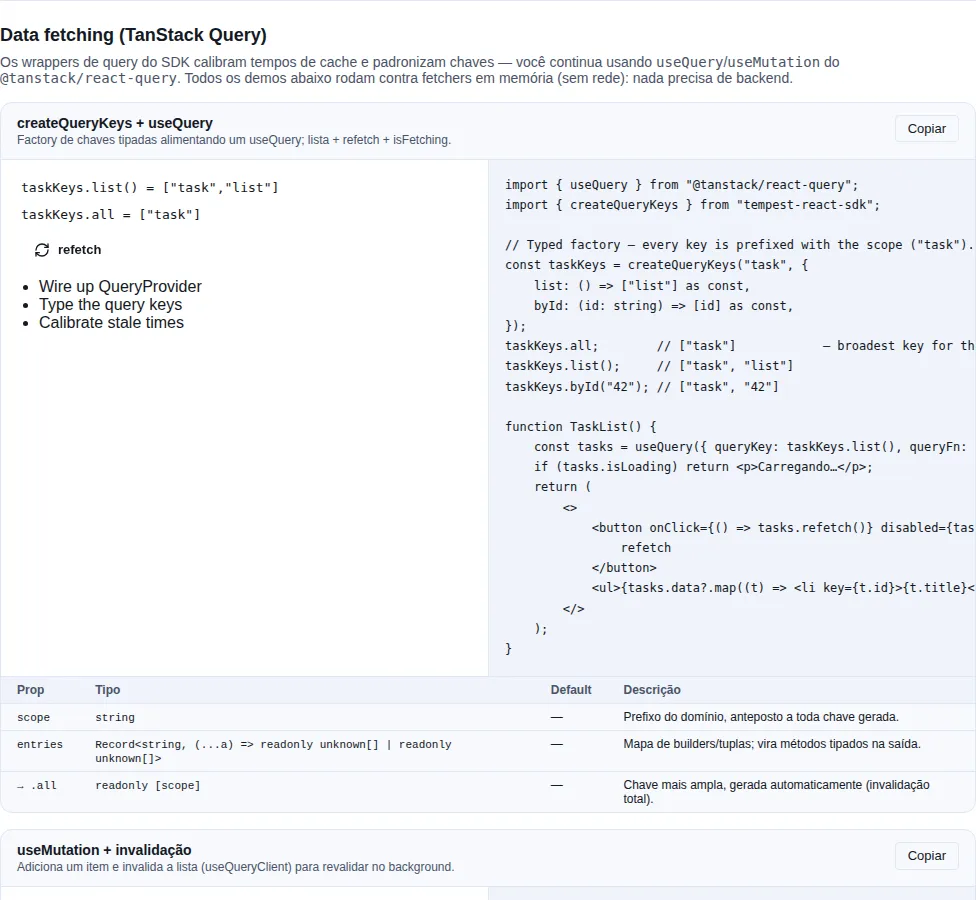Click the 'Adiciona um item e invalida' subtitle
Image resolution: width=976 pixels, height=900 pixels.
(x=235, y=867)
